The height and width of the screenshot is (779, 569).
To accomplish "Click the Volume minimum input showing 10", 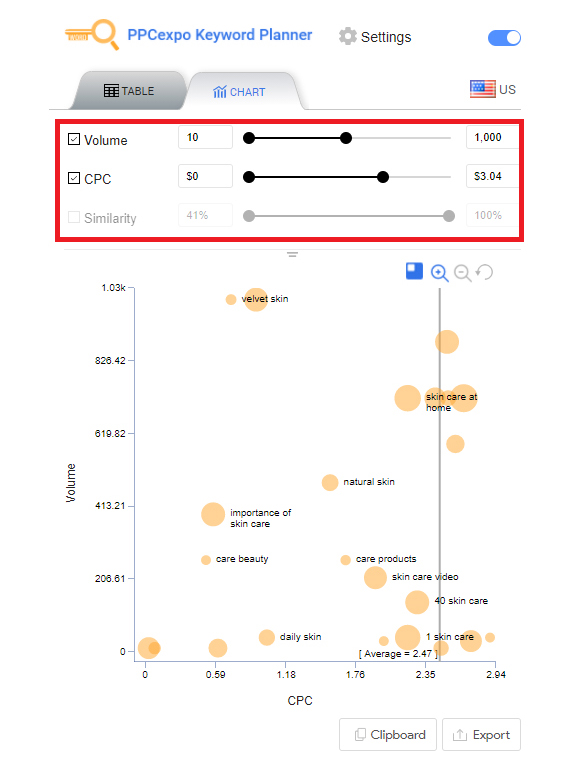I will click(x=205, y=137).
